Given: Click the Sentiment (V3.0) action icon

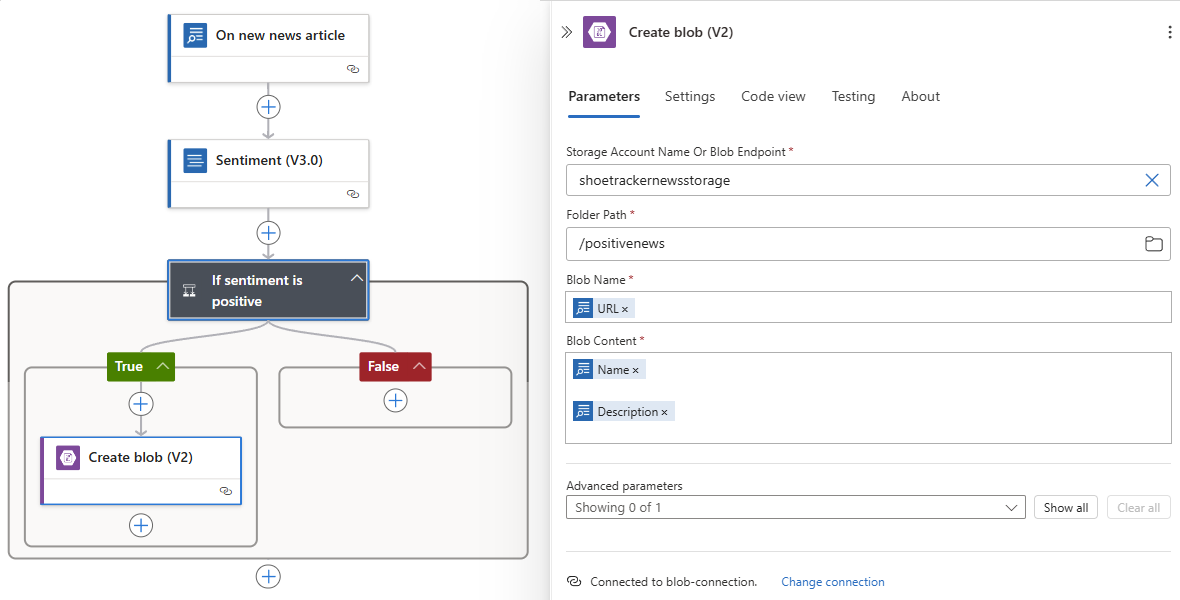Looking at the screenshot, I should click(195, 160).
